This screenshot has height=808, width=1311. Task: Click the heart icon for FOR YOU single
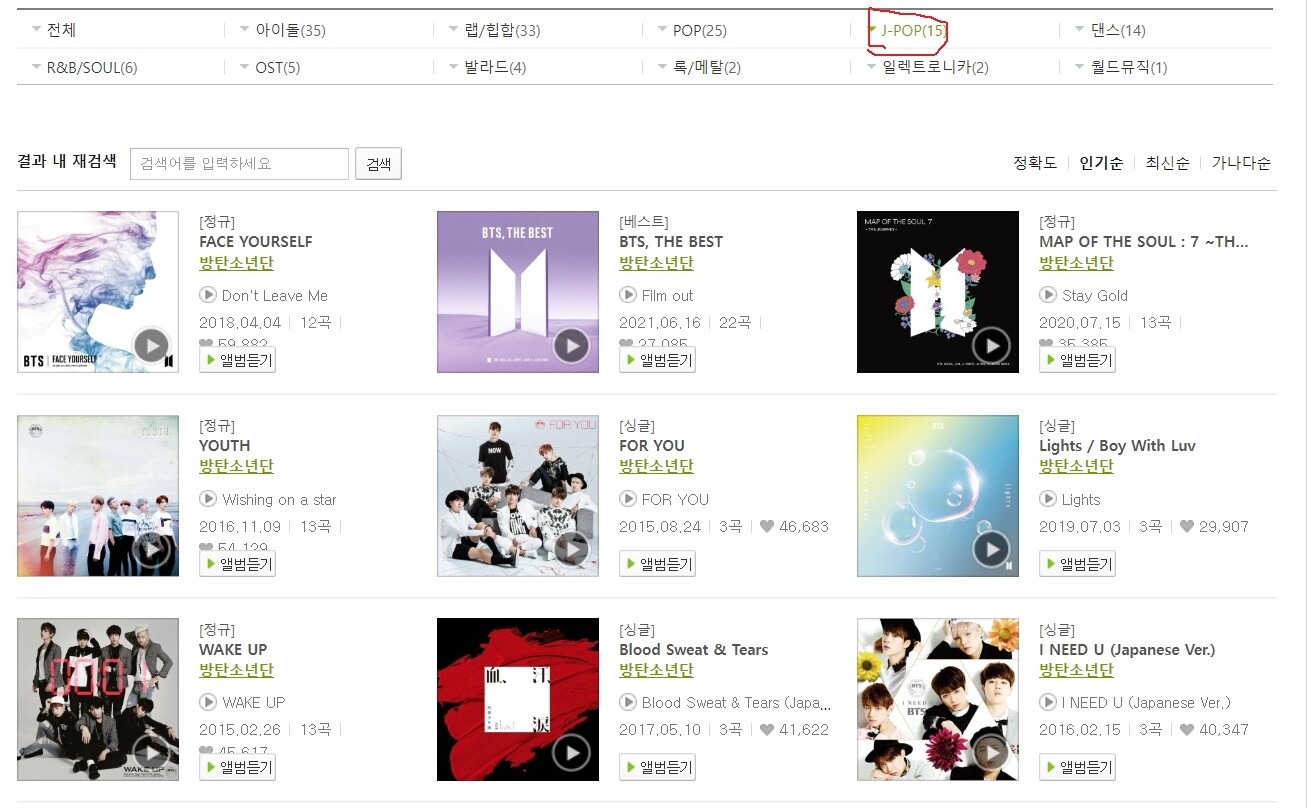click(x=767, y=526)
